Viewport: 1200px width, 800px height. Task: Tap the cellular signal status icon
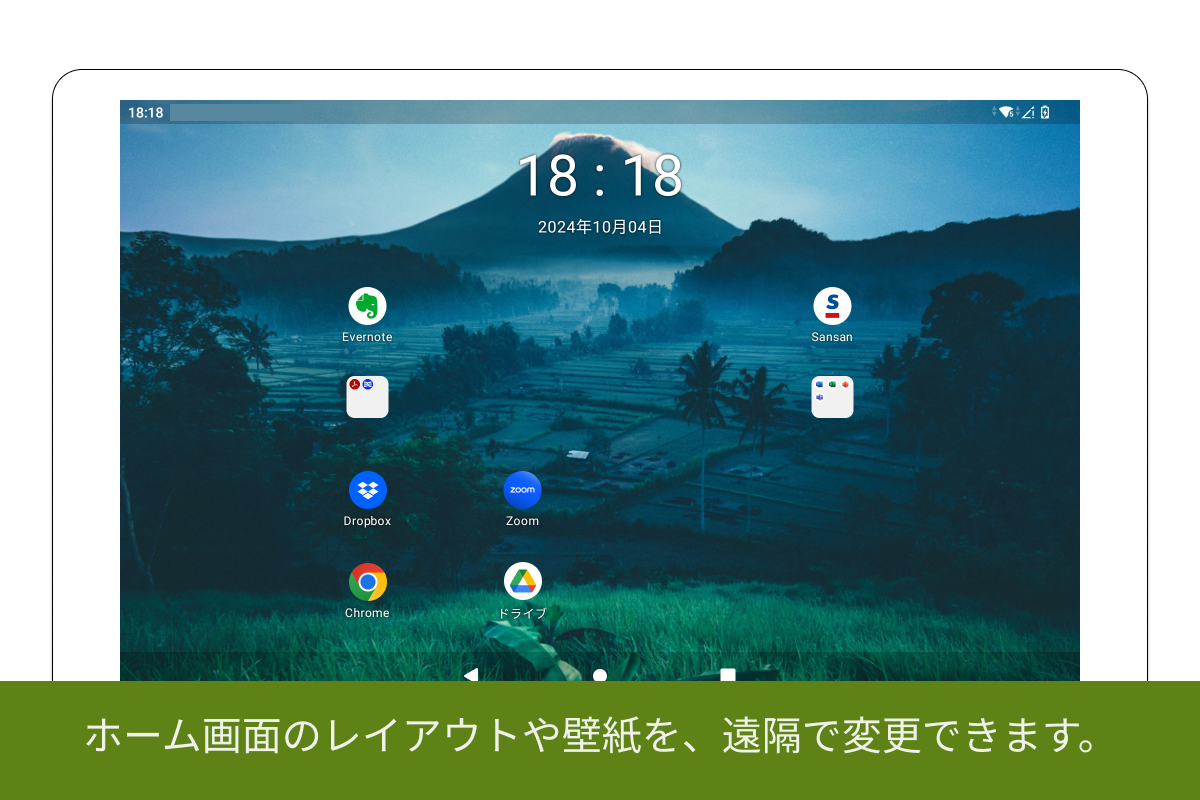pyautogui.click(x=1027, y=112)
